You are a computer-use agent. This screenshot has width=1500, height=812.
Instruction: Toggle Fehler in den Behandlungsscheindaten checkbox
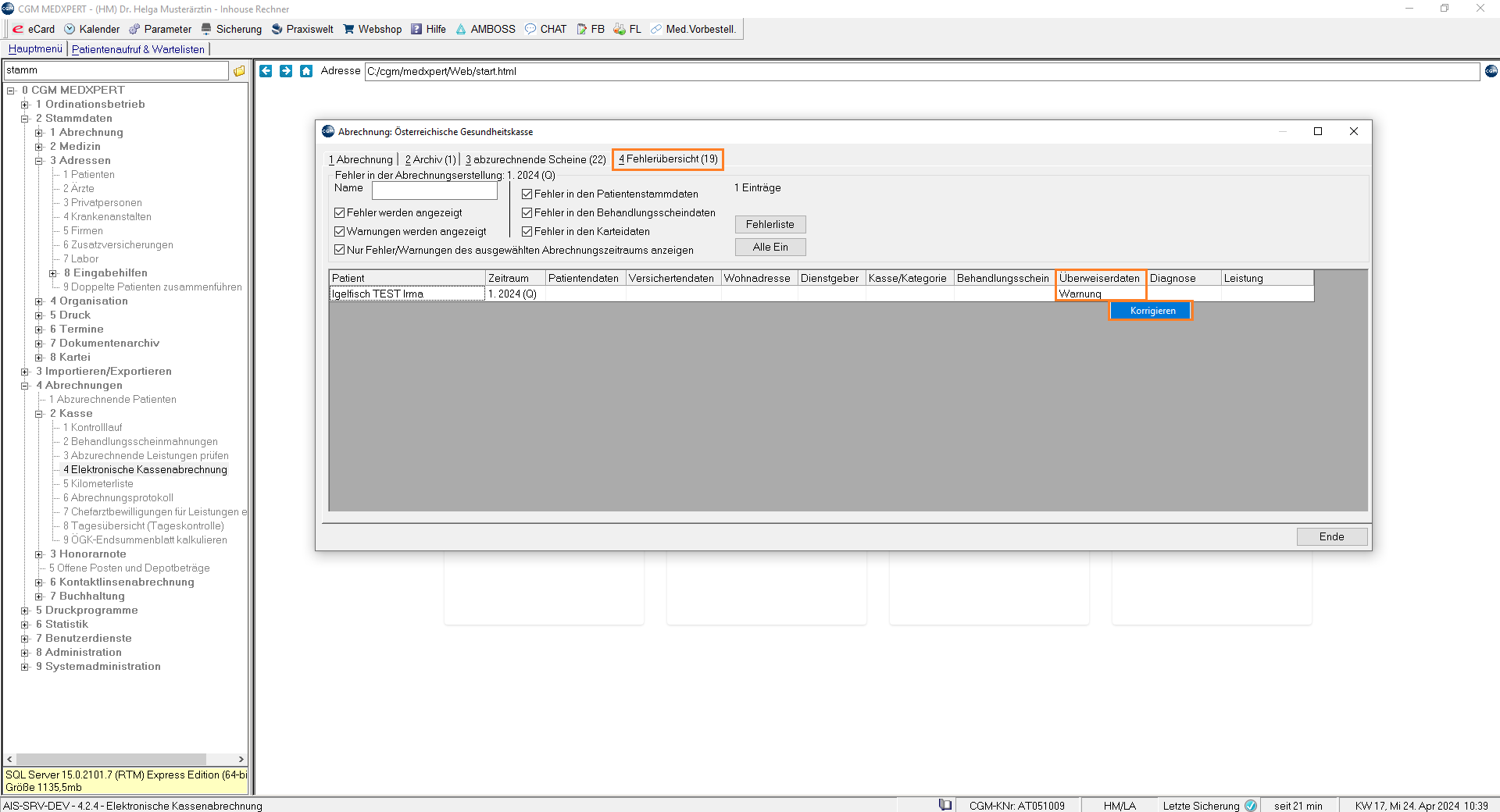pos(527,212)
